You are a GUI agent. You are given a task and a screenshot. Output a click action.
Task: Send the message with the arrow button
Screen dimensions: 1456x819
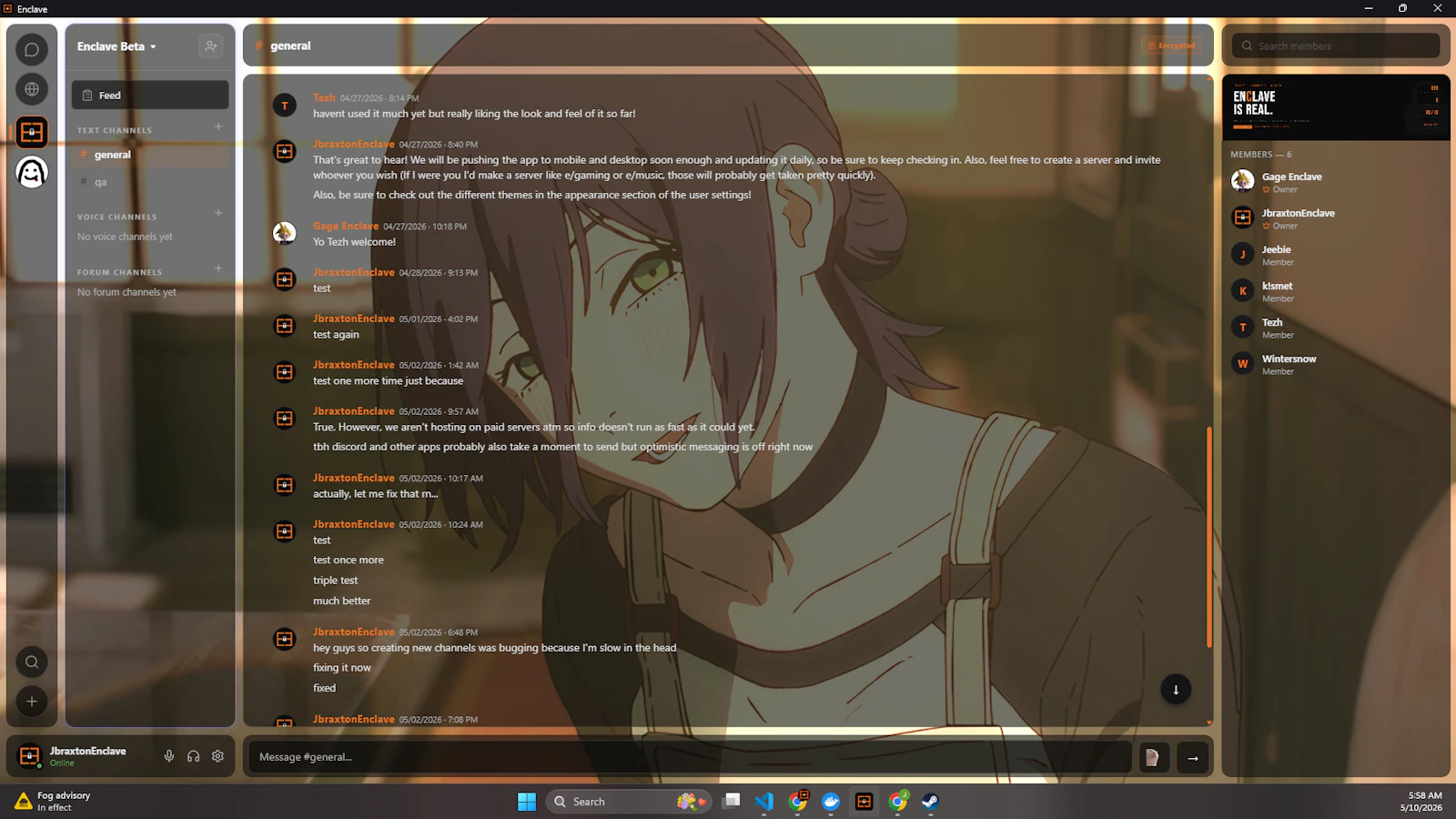[x=1192, y=757]
